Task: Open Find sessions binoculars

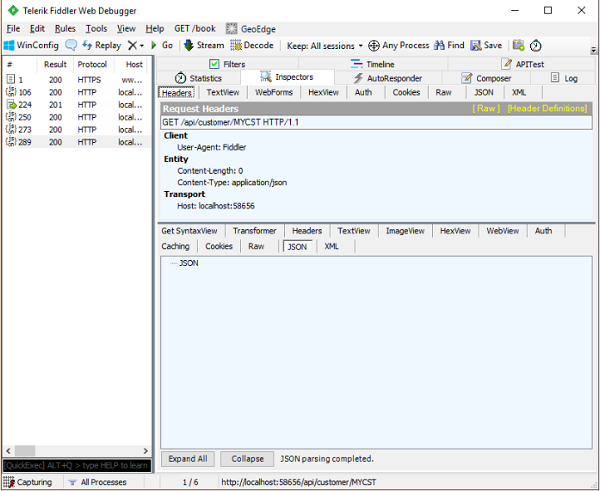Action: pyautogui.click(x=449, y=45)
